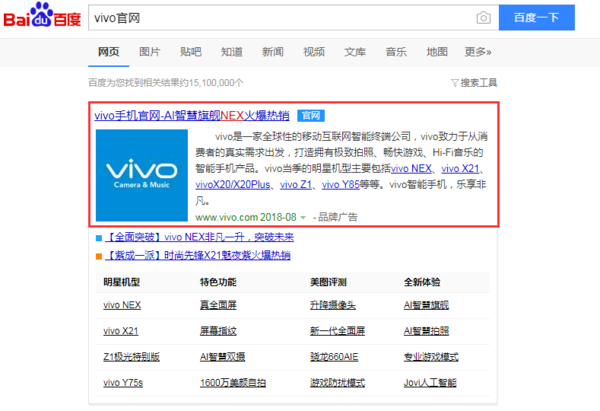Open the AI智慧拍照 link
The height and width of the screenshot is (411, 600).
click(x=426, y=331)
